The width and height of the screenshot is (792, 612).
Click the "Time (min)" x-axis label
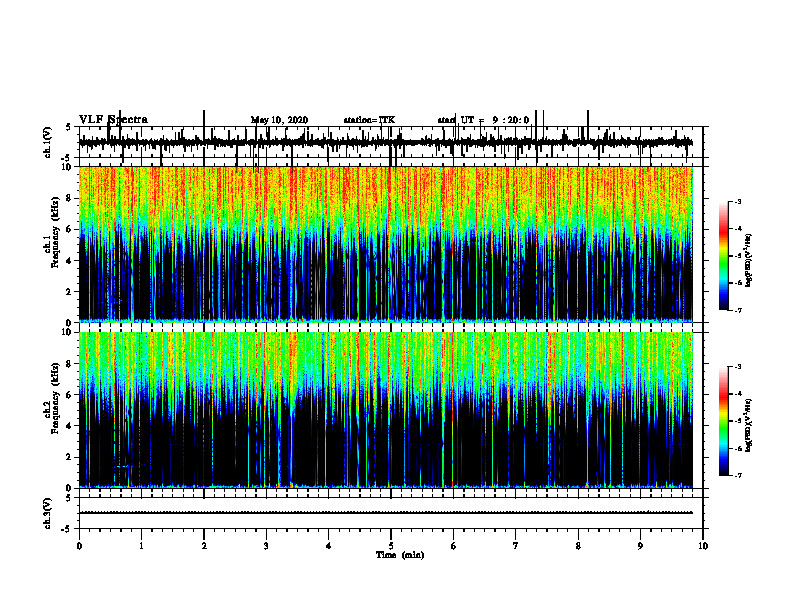[400, 555]
